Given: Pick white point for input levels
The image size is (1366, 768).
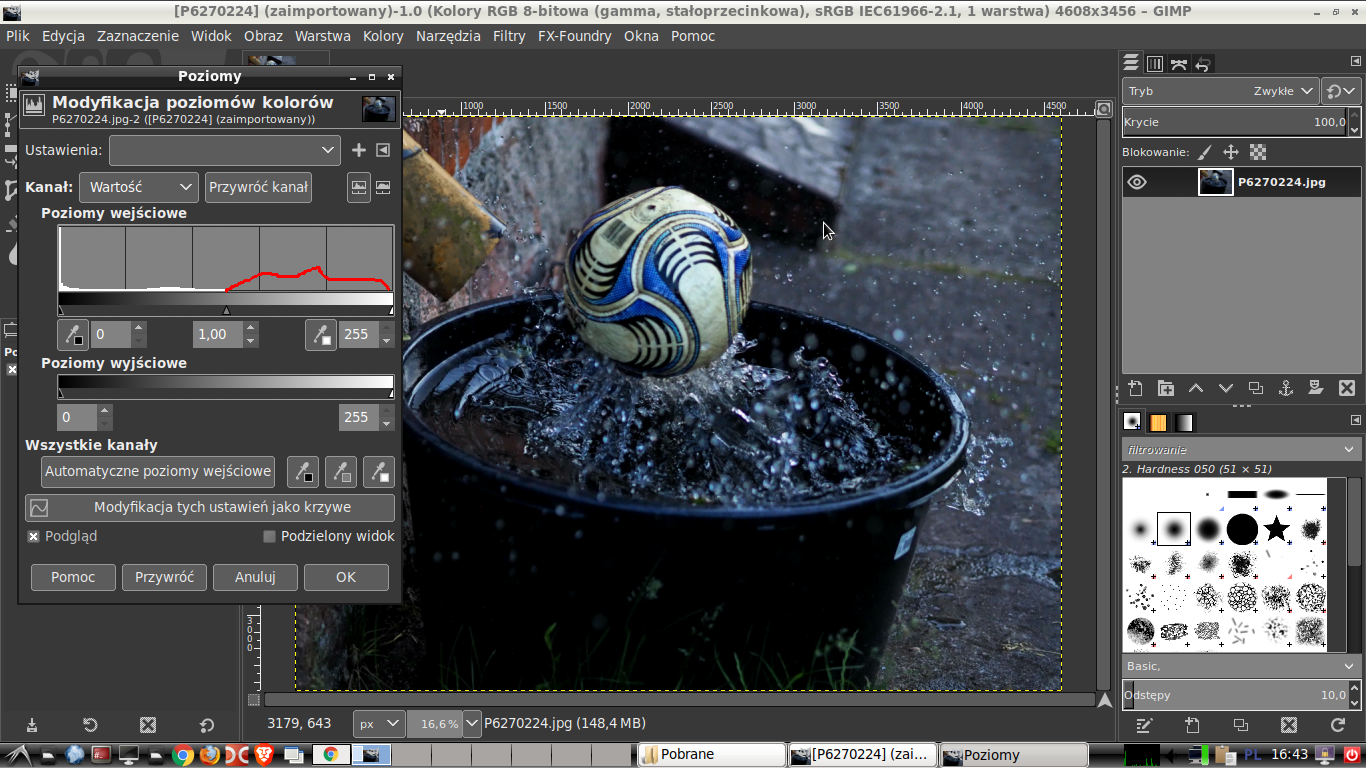Looking at the screenshot, I should (320, 335).
